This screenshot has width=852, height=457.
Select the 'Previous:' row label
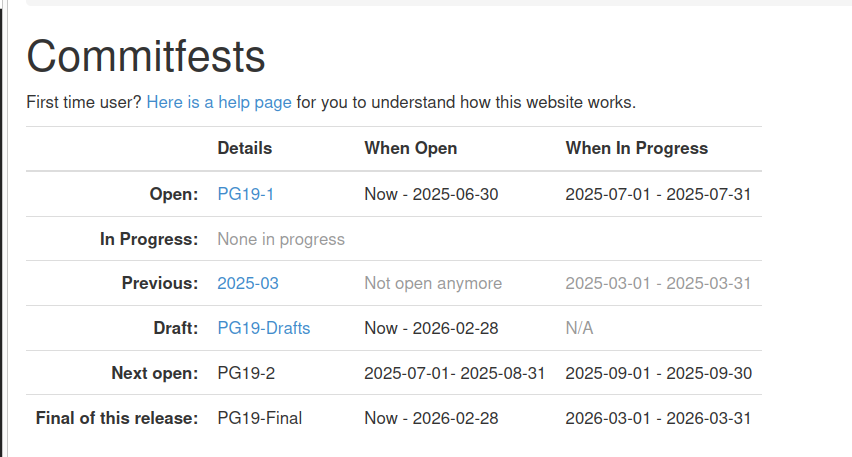click(x=160, y=283)
